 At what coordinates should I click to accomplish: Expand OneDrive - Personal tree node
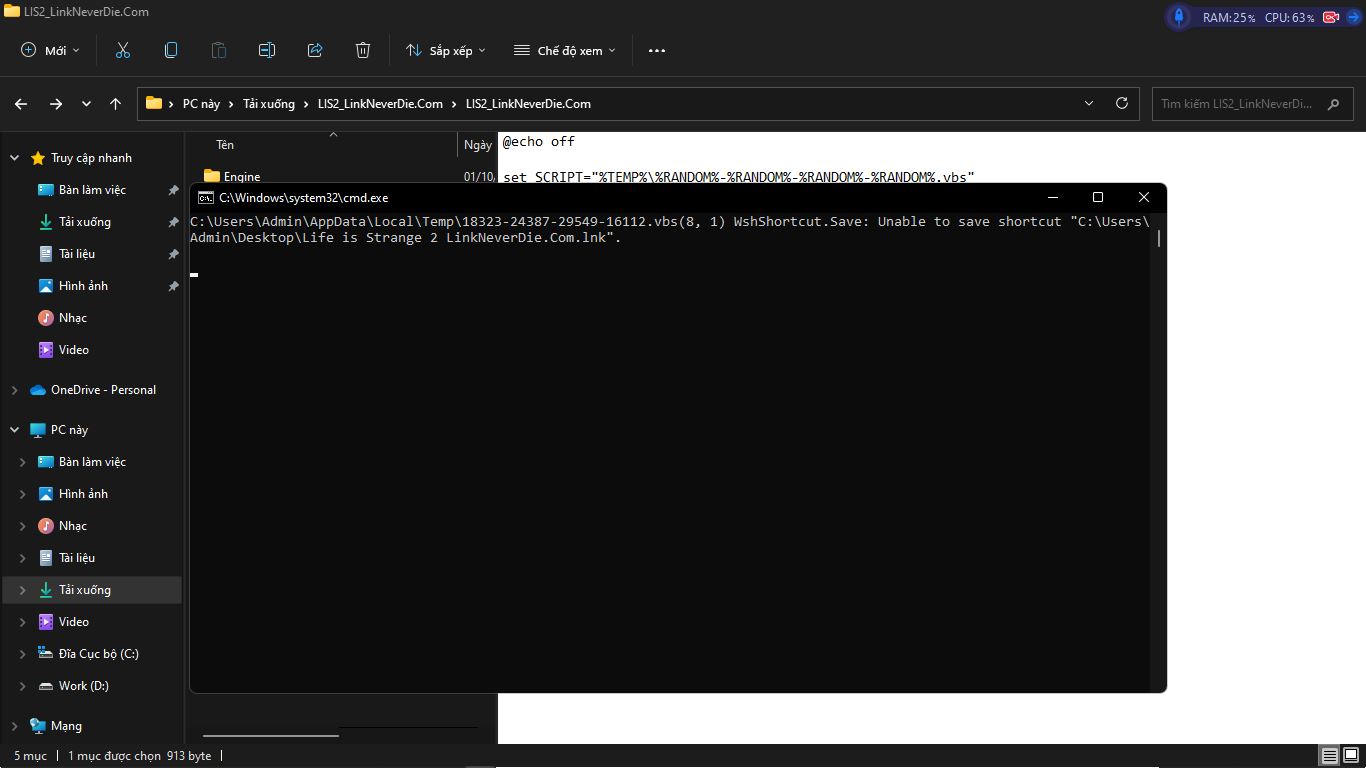click(x=15, y=390)
